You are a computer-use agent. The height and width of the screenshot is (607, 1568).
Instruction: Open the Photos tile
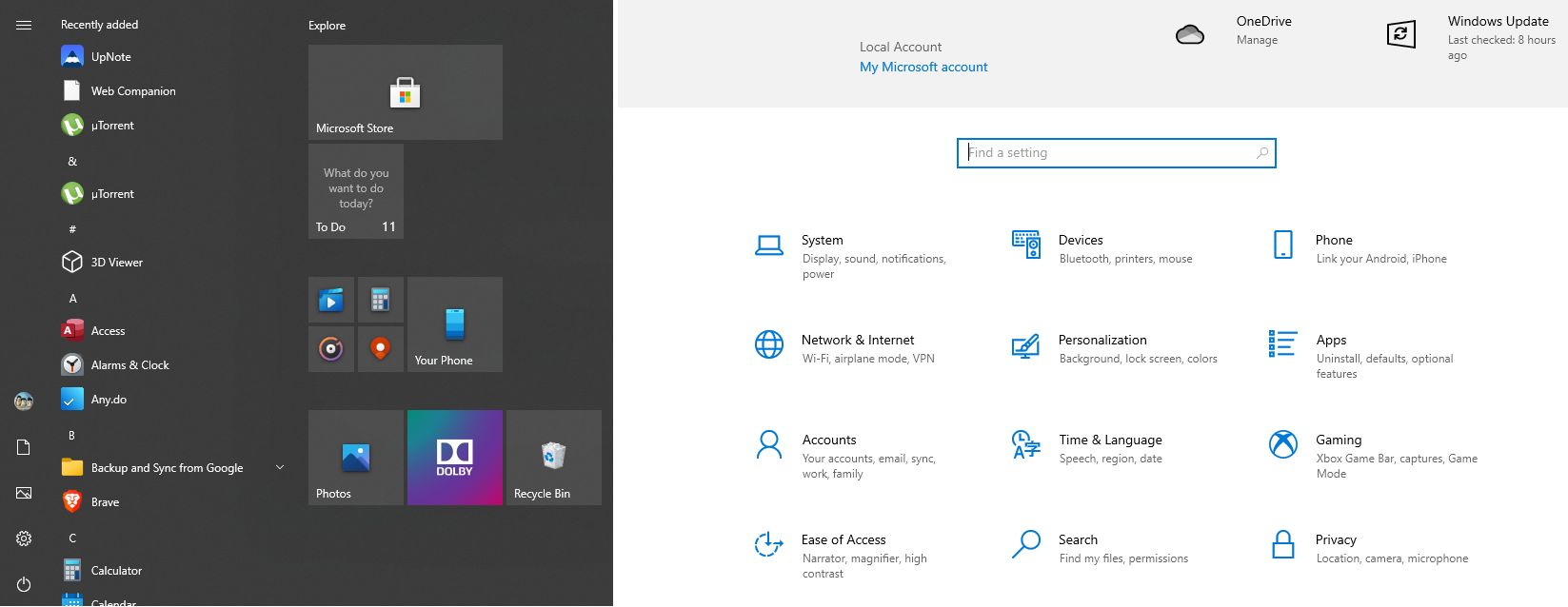[x=356, y=458]
